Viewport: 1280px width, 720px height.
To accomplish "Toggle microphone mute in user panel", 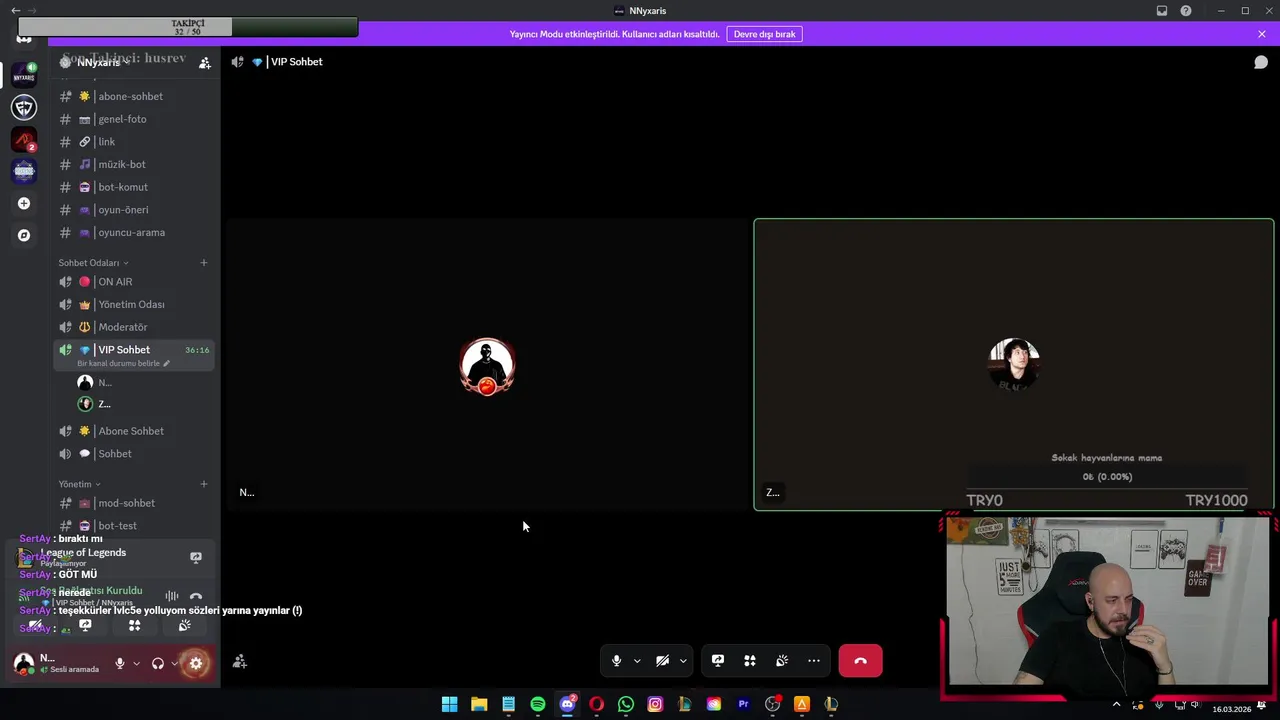I will click(120, 663).
